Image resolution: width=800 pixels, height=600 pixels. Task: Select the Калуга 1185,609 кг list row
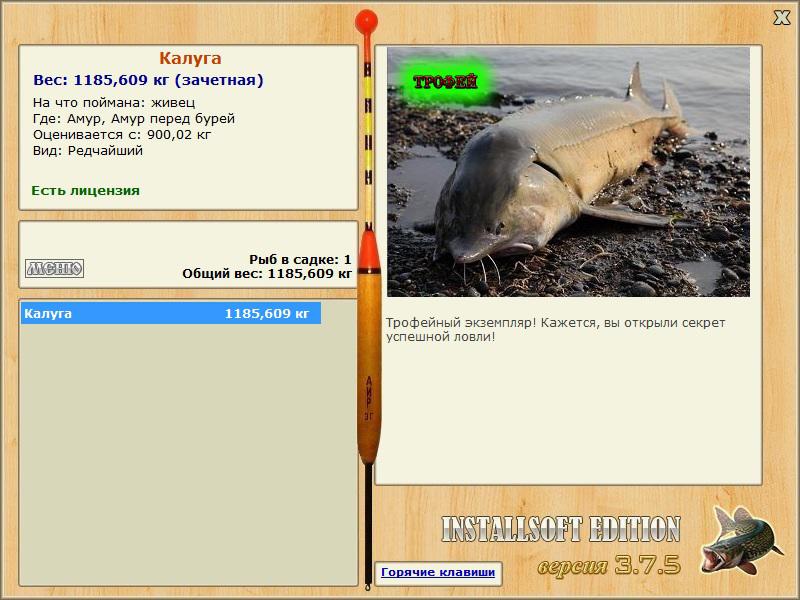171,313
